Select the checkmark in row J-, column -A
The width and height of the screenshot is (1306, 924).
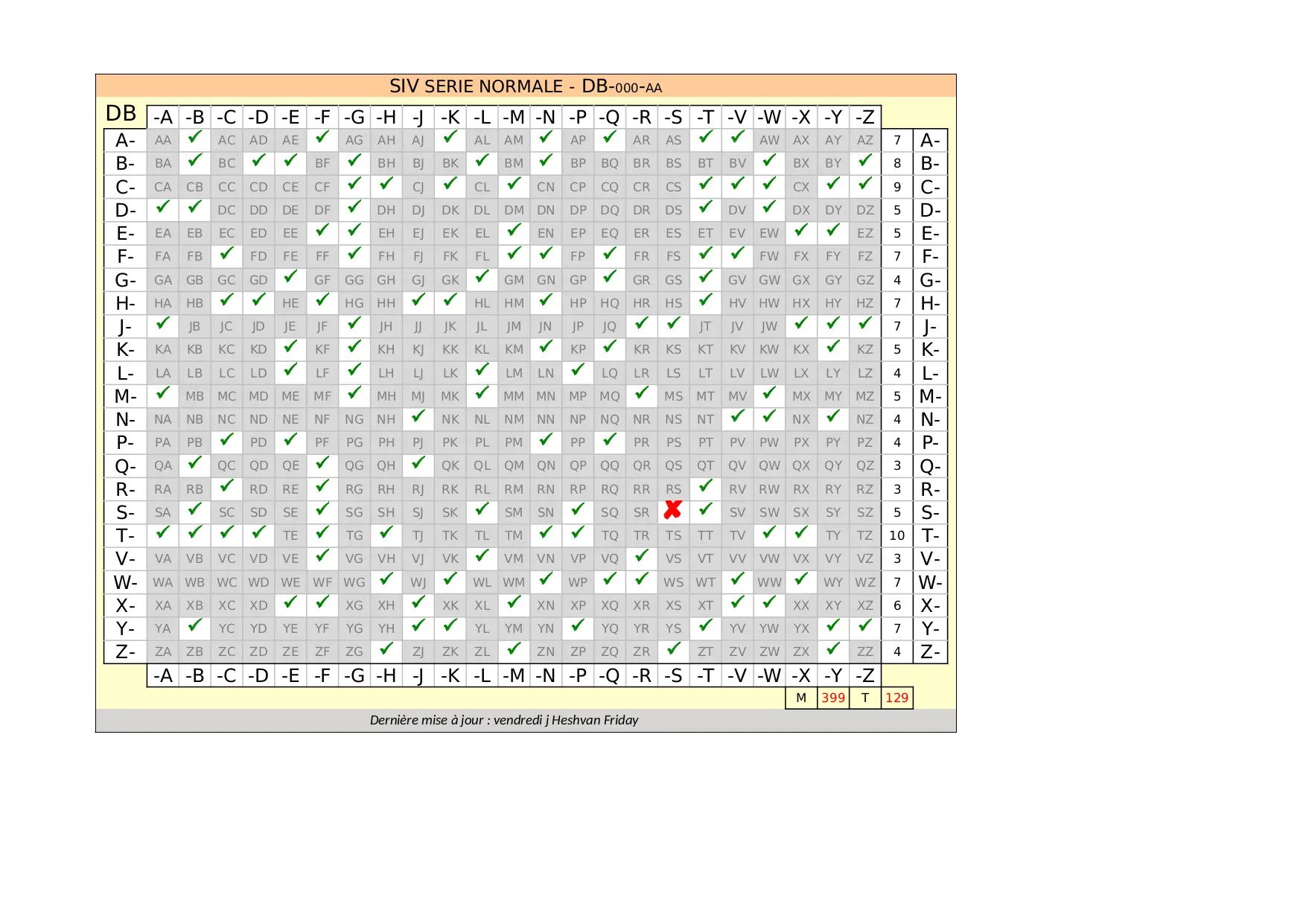tap(163, 324)
